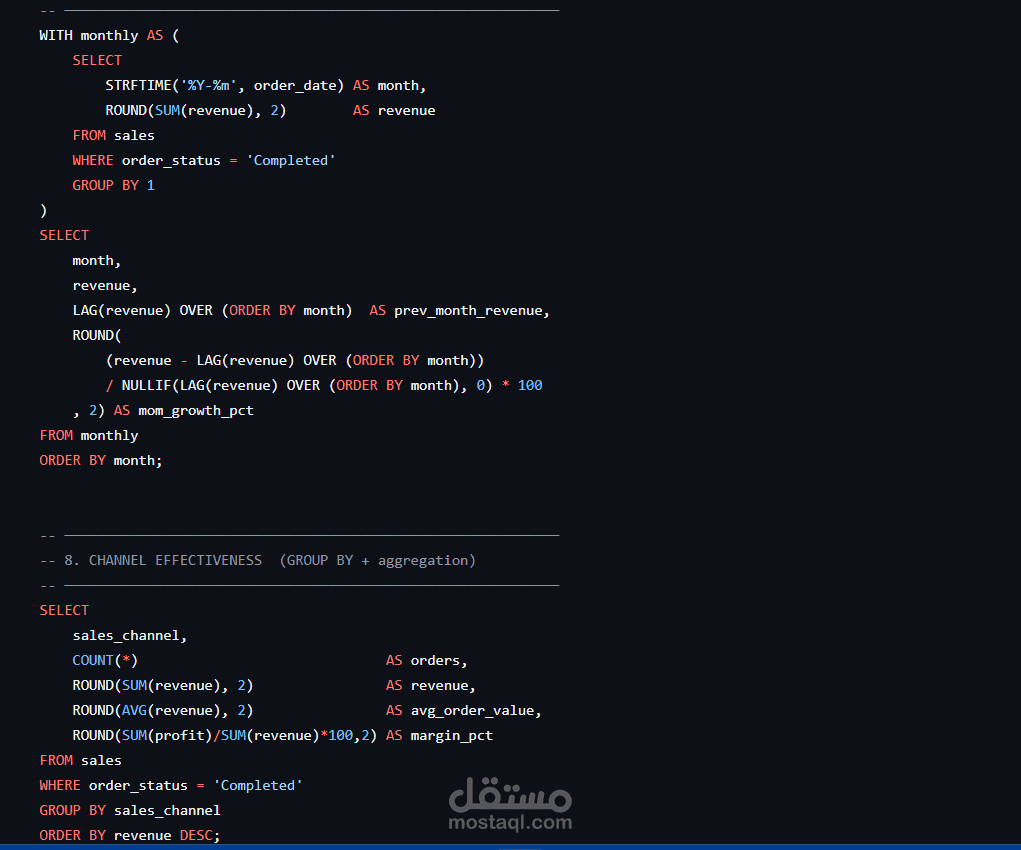Open the mostaql.com watermark link
1021x850 pixels.
[x=510, y=823]
